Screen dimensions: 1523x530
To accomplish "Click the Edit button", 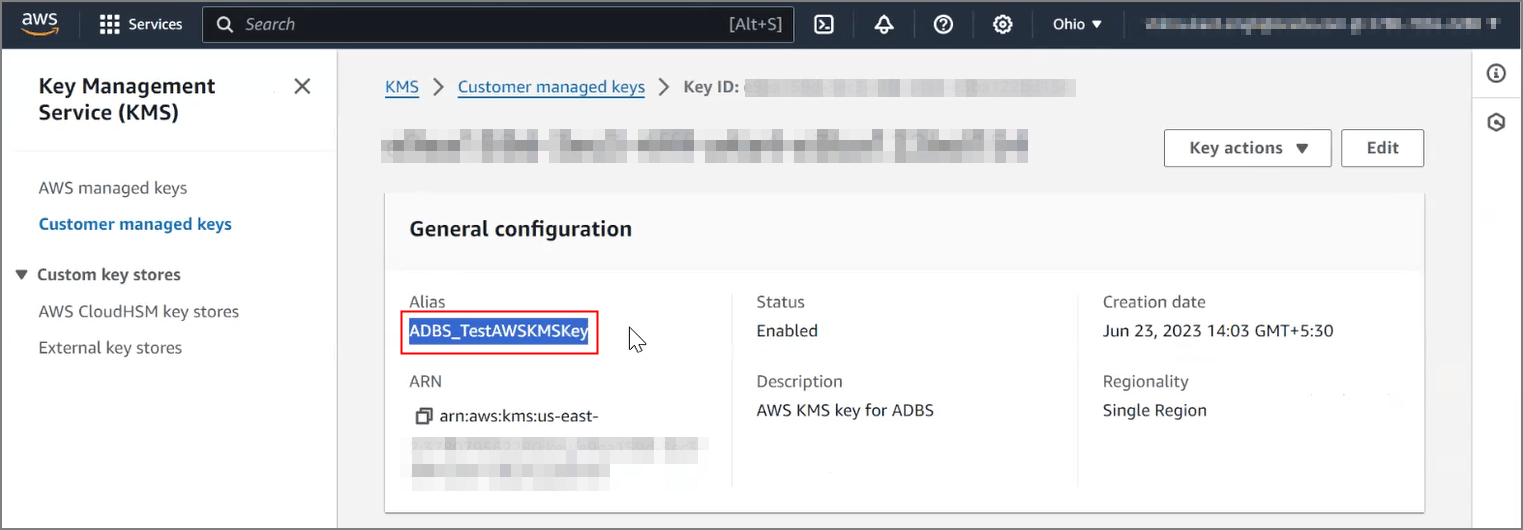I will point(1382,148).
